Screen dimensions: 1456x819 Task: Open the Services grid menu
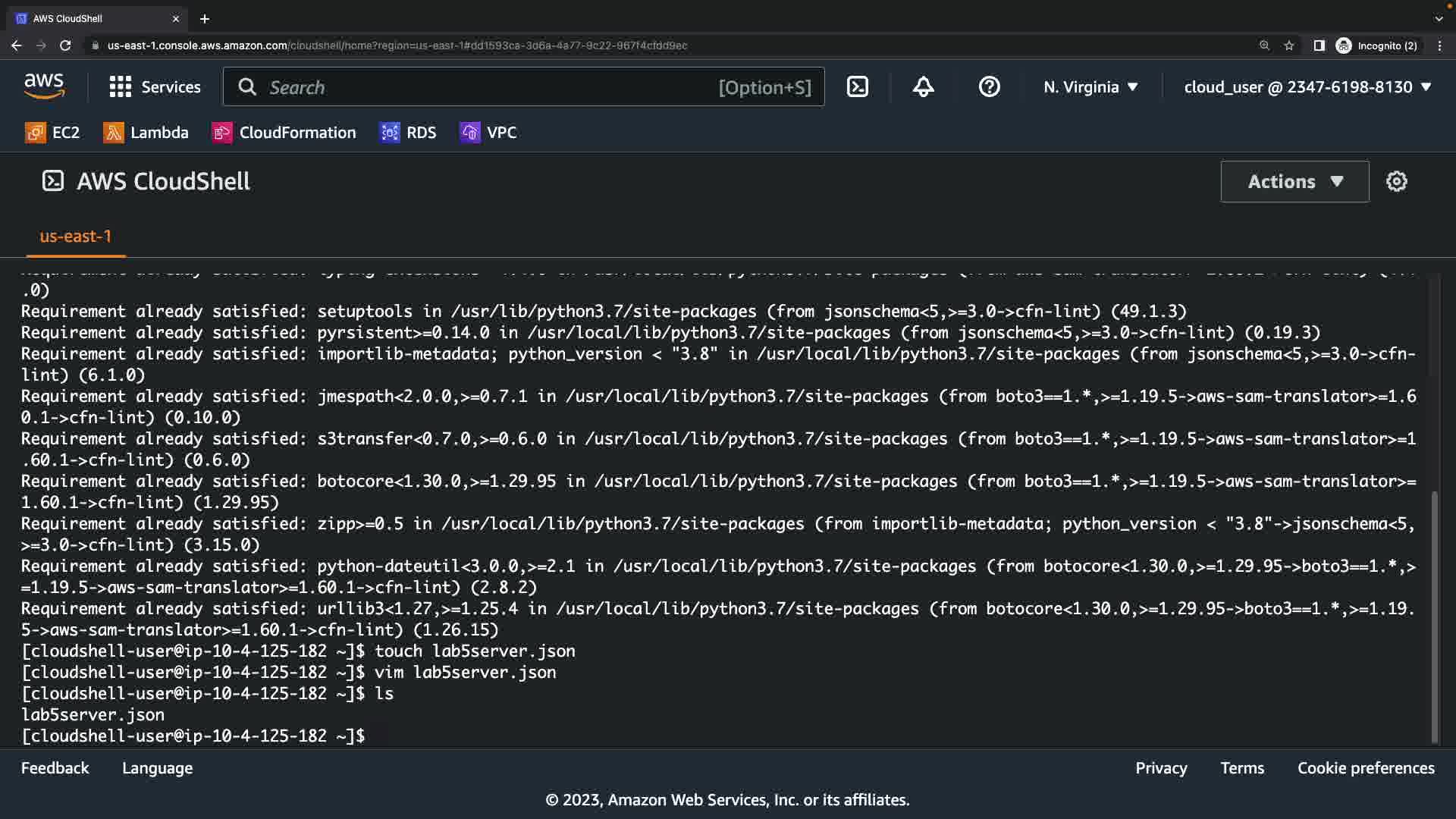click(x=155, y=87)
